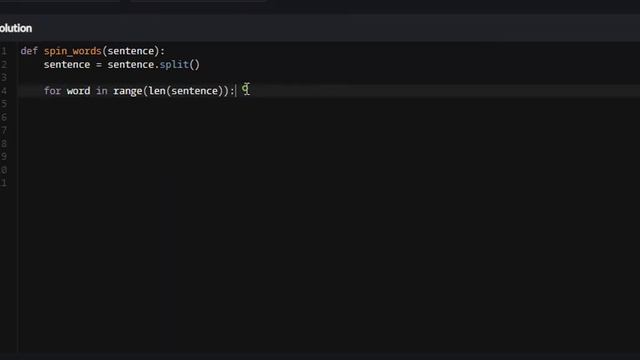
Task: Click the 'word' loop variable
Action: coord(78,91)
